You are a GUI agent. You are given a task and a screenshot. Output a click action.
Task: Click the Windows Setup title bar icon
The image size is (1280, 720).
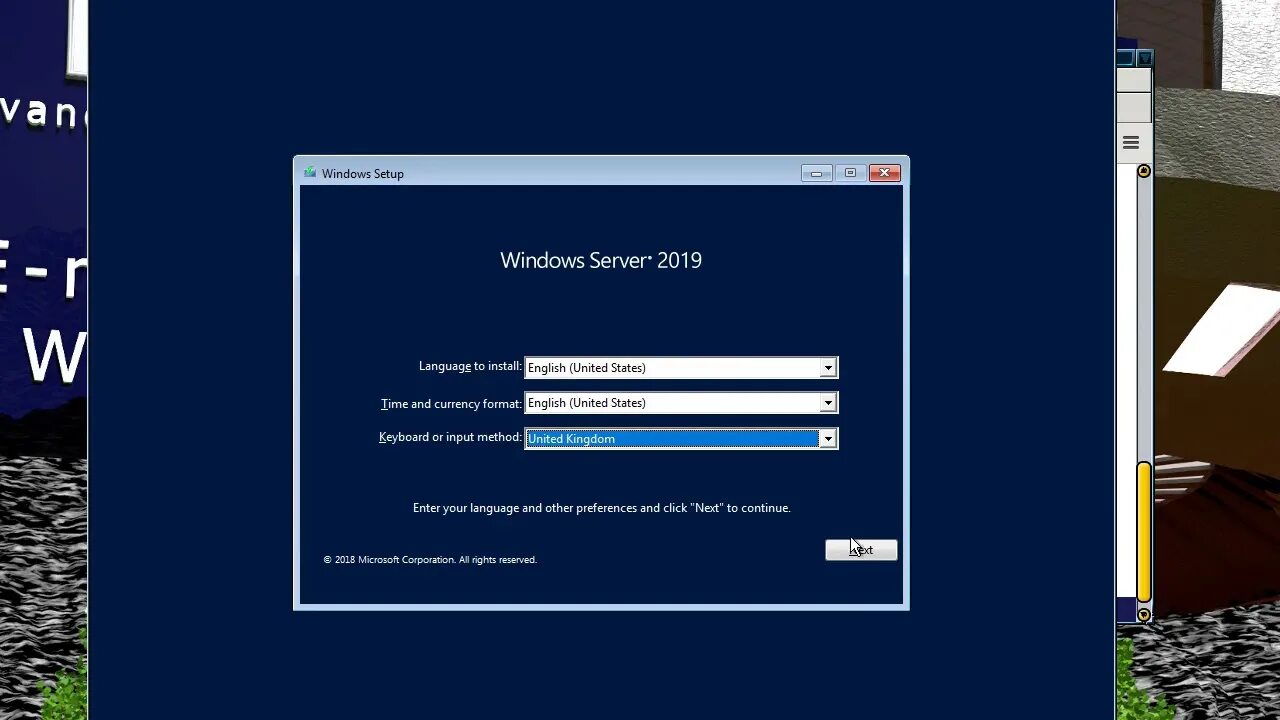[x=310, y=173]
